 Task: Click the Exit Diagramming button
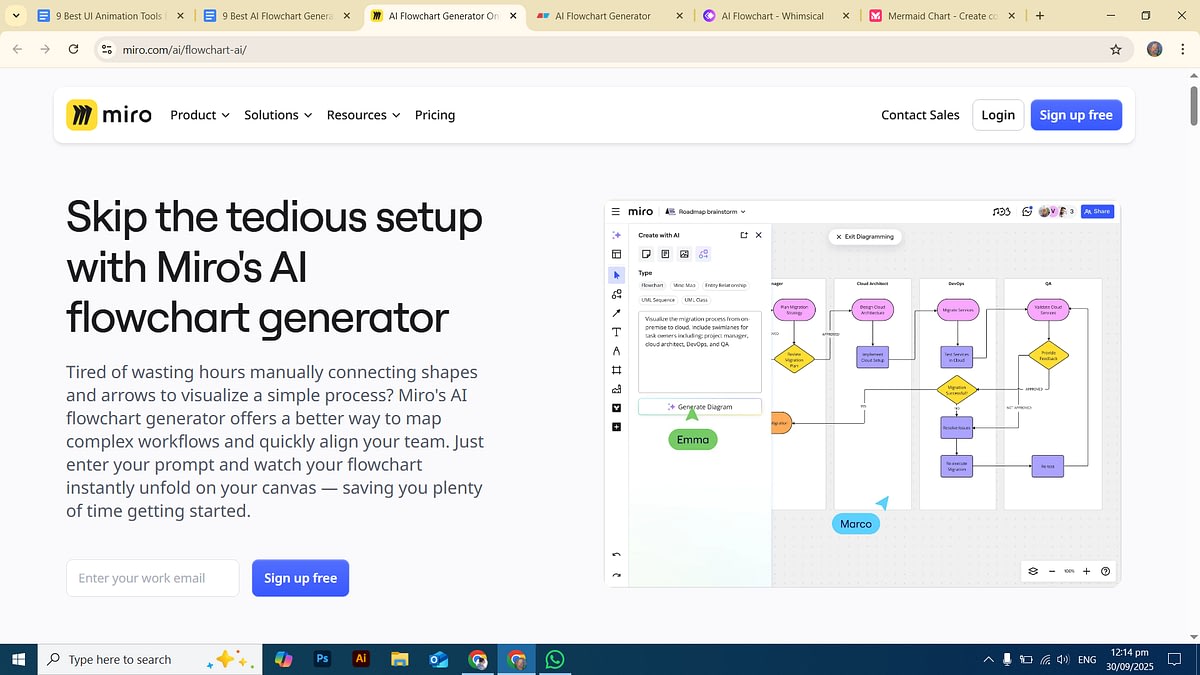865,236
